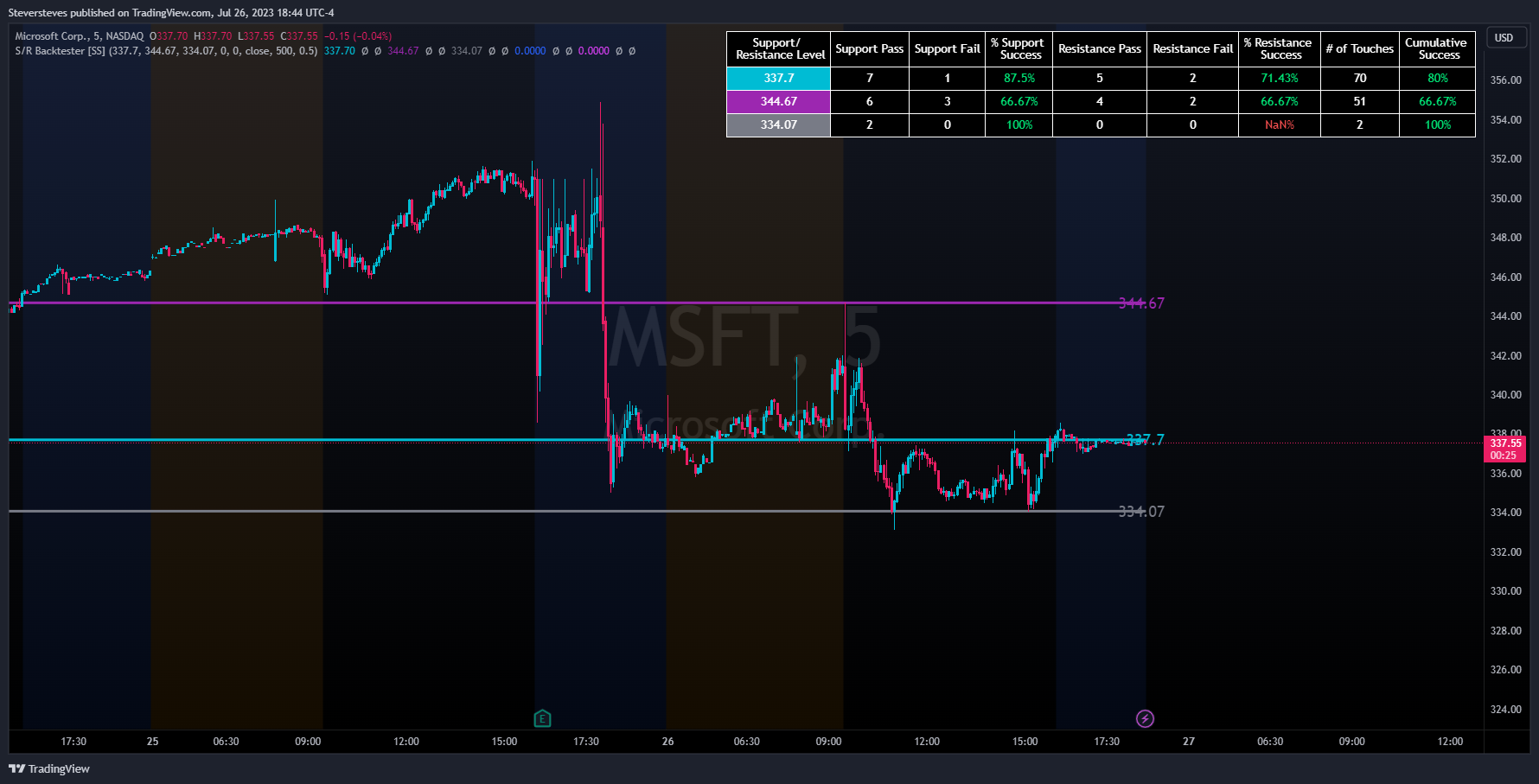Click the 51 touches cell
Screen dimensions: 1539x784
click(1360, 101)
